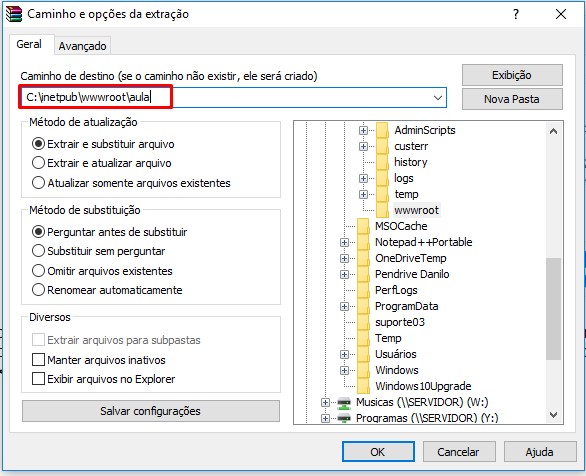The image size is (586, 476).
Task: Click the Windows10Upgrade folder icon
Action: click(363, 386)
